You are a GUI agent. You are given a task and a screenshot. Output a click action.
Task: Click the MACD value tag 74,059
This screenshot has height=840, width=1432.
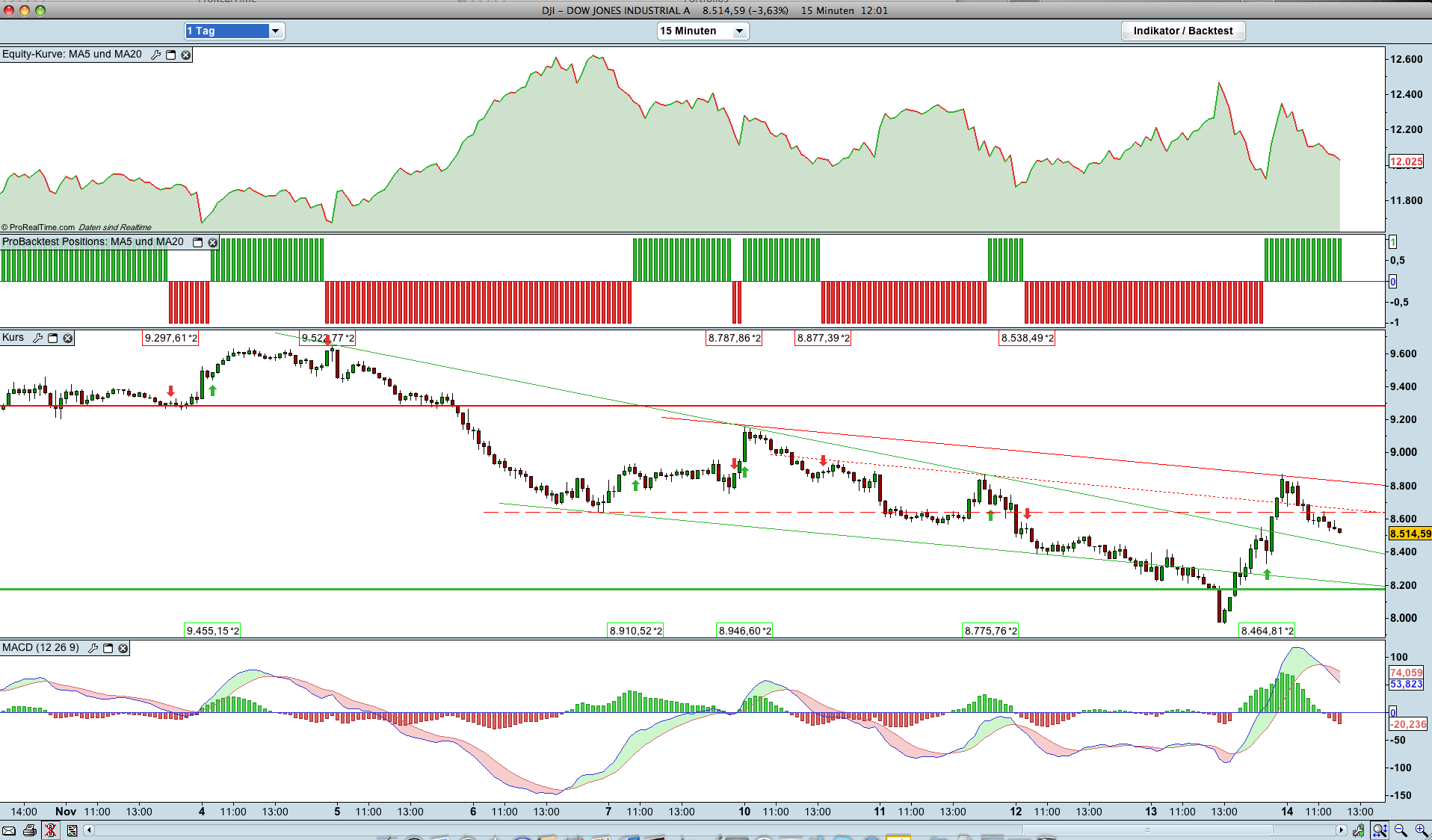[1406, 673]
